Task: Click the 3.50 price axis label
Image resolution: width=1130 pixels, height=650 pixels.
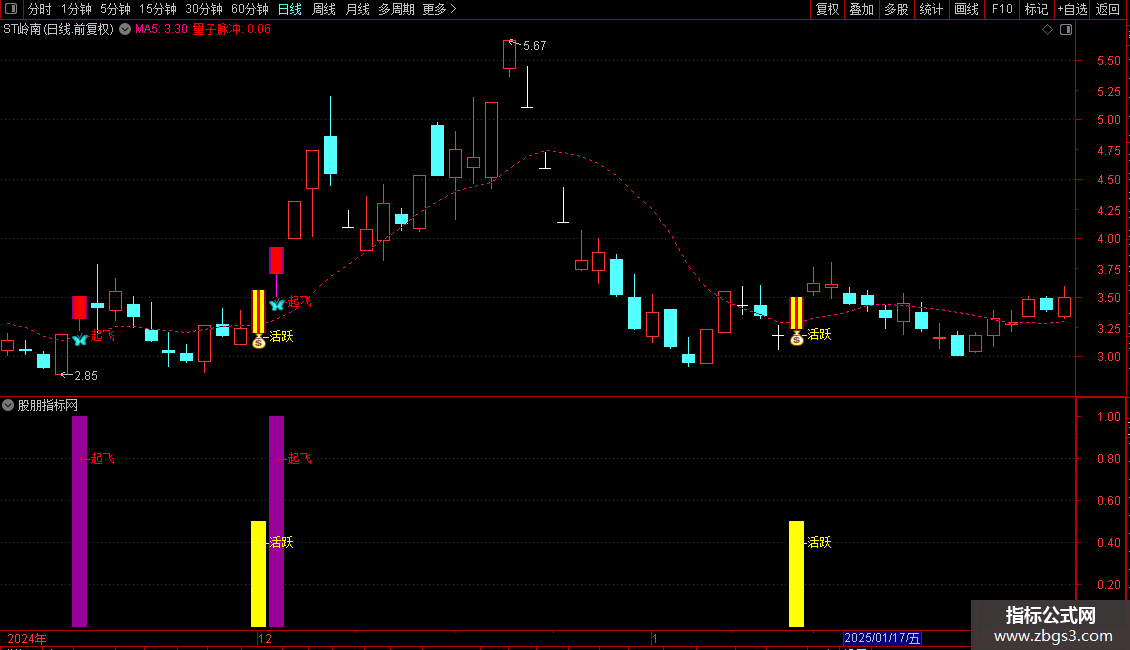Action: pos(1108,298)
